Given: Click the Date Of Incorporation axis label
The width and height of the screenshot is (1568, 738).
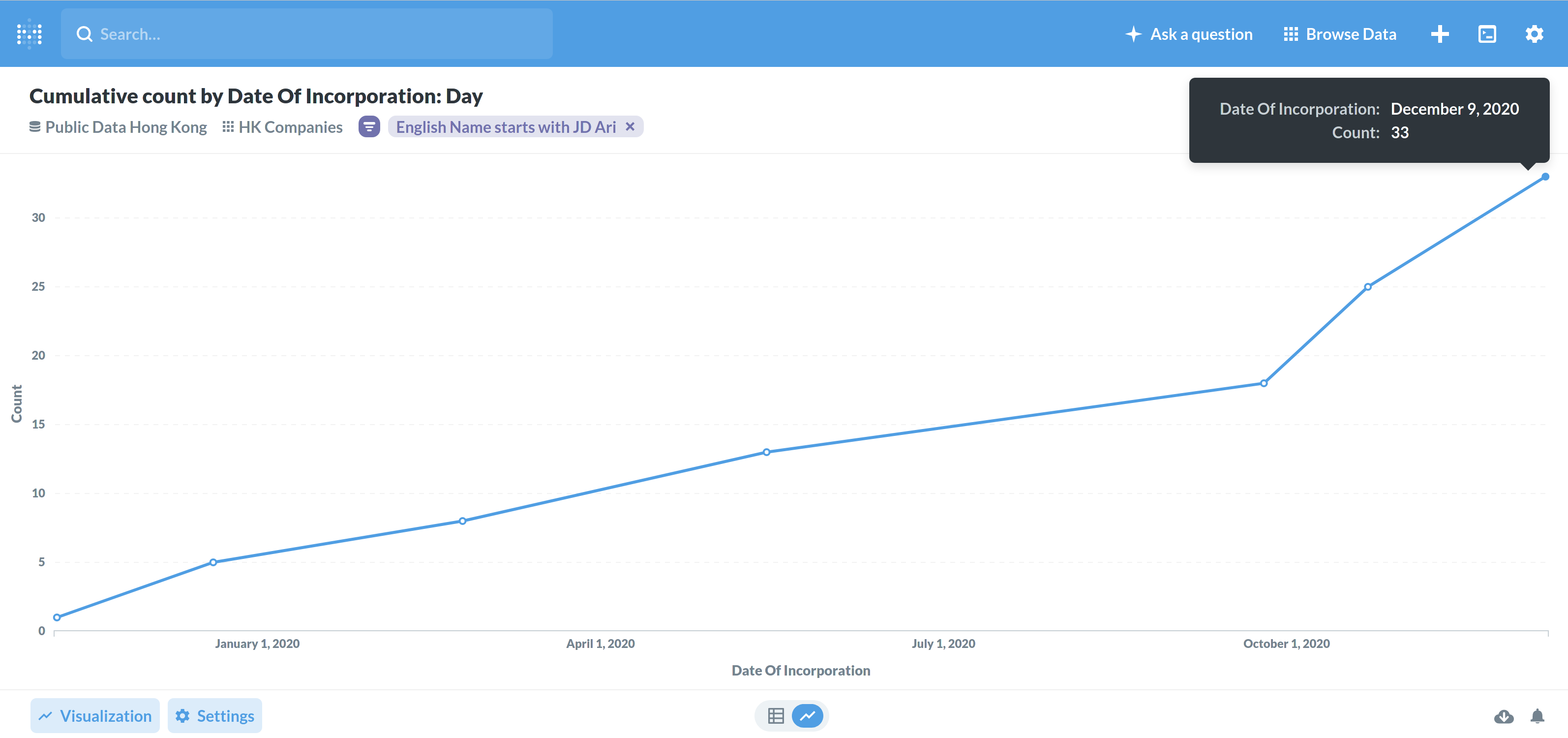Looking at the screenshot, I should (800, 671).
